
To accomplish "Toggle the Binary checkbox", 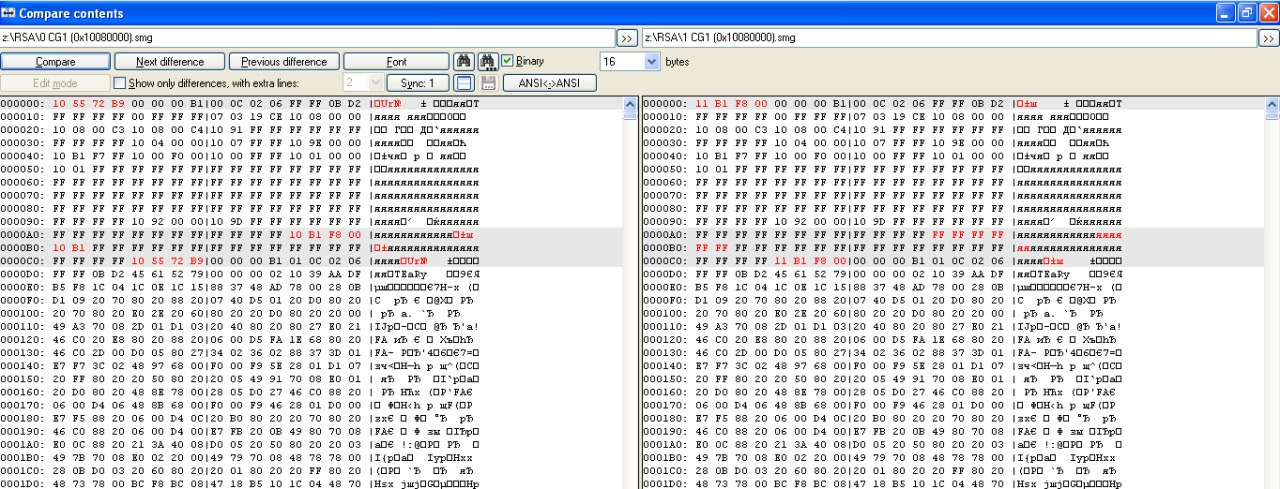I will pyautogui.click(x=508, y=61).
